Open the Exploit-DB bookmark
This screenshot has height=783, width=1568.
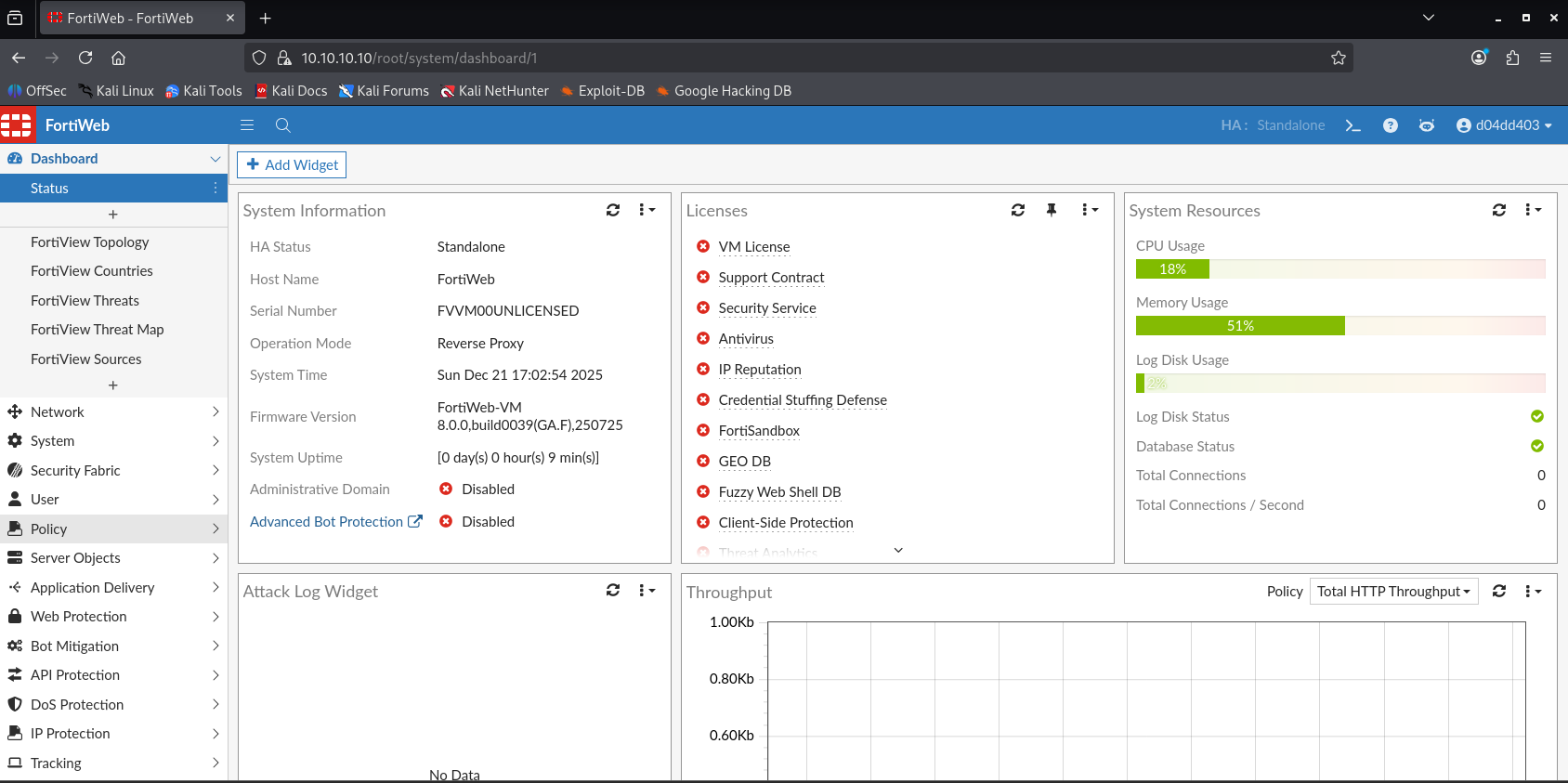tap(602, 91)
